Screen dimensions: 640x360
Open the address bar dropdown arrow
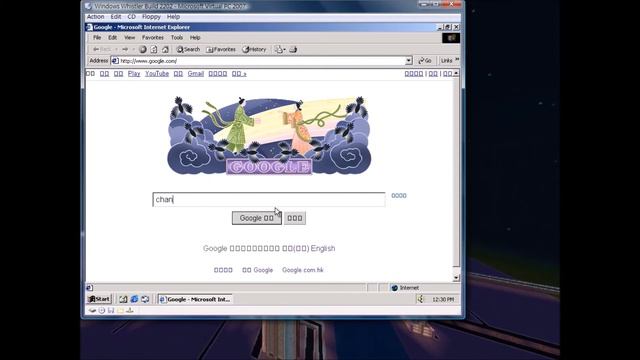tap(409, 61)
